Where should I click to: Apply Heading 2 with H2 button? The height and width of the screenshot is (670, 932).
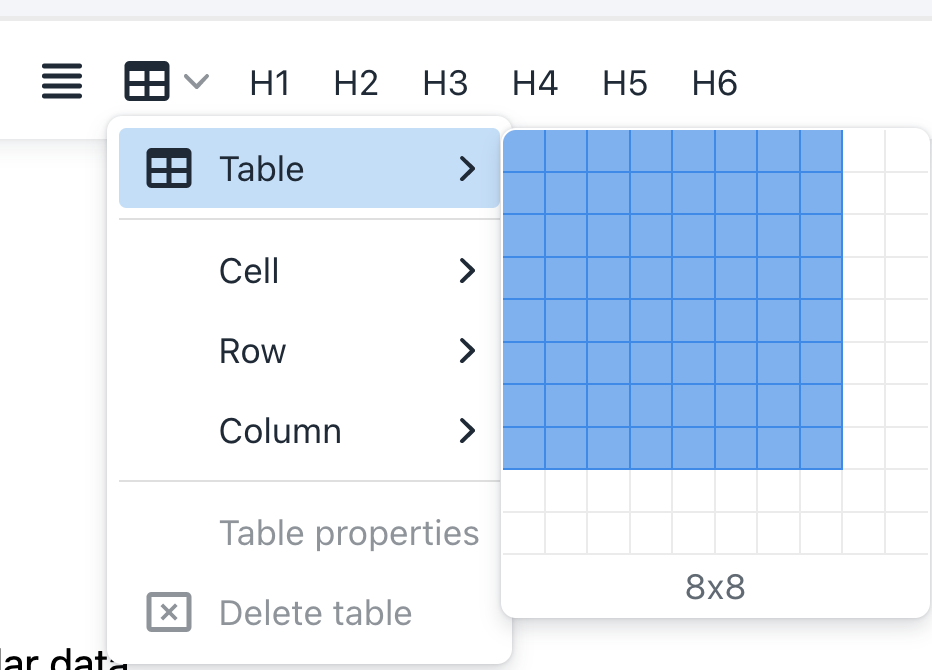(355, 83)
